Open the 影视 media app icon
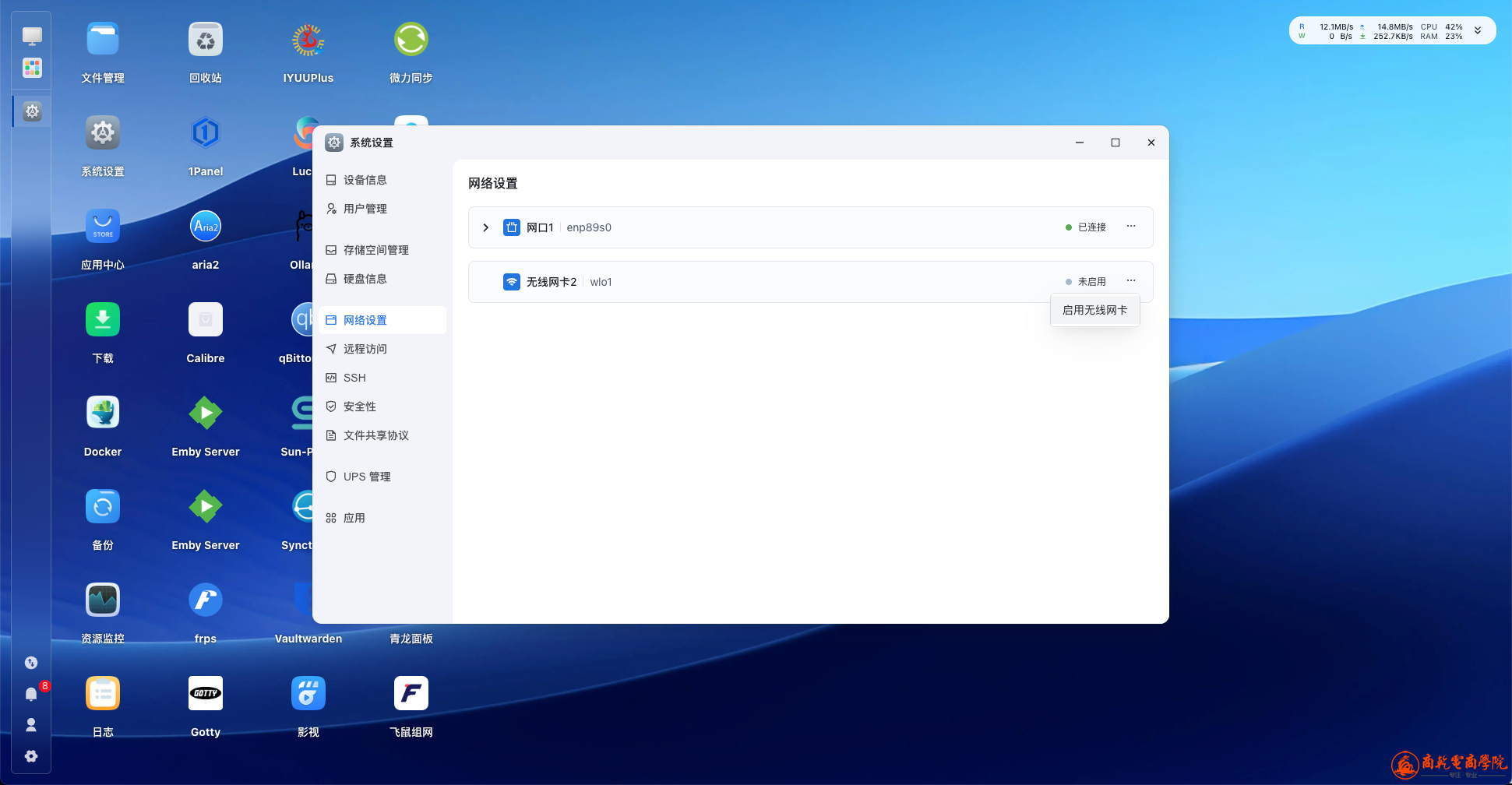 click(308, 693)
